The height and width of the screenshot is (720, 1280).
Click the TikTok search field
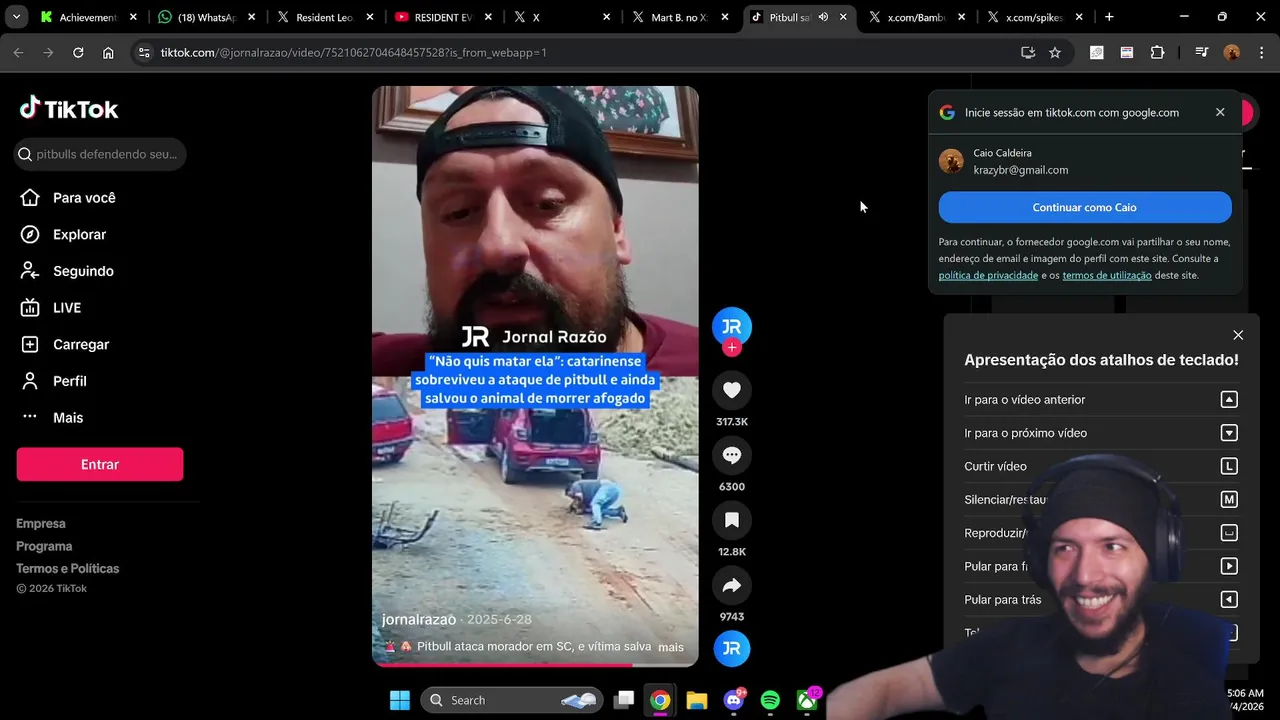coord(101,154)
